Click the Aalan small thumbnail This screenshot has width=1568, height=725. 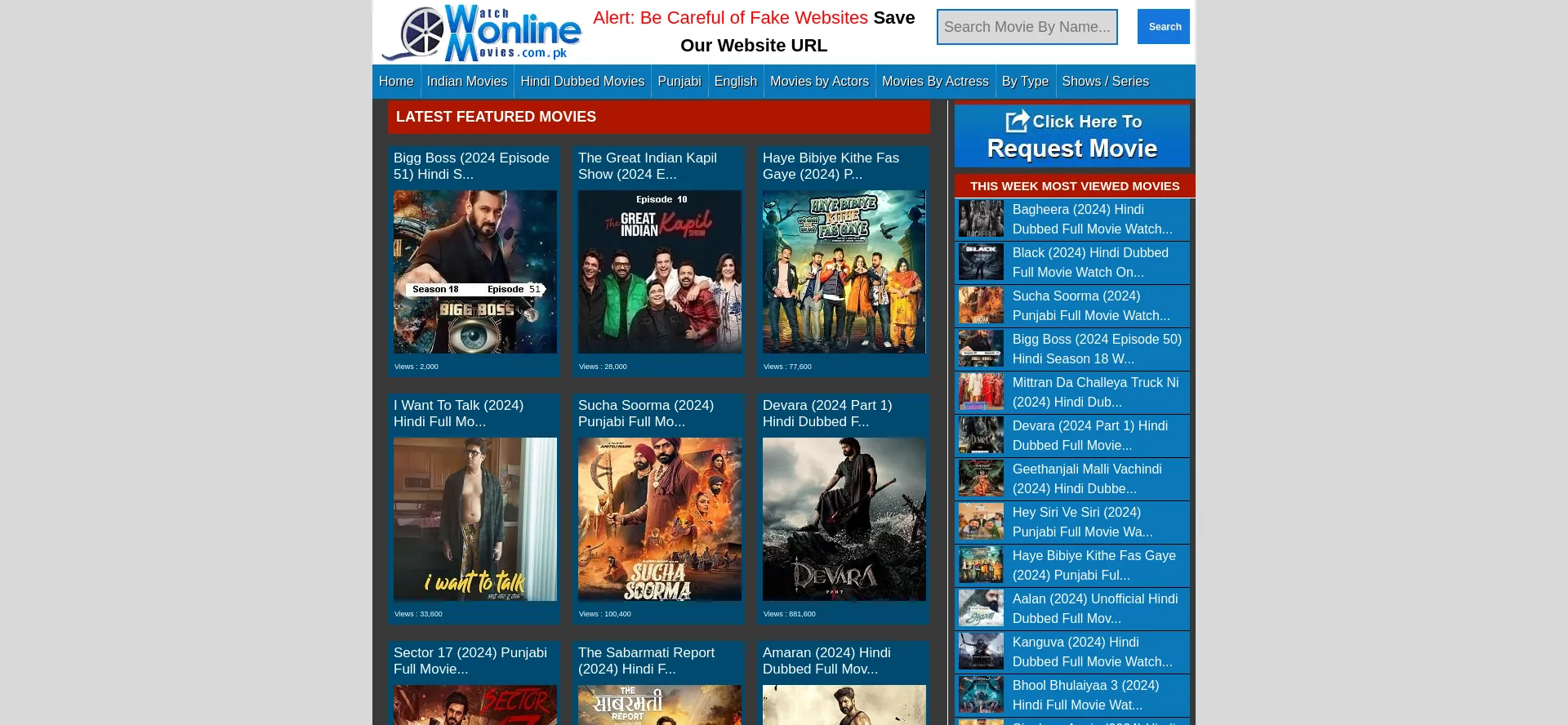[x=981, y=608]
